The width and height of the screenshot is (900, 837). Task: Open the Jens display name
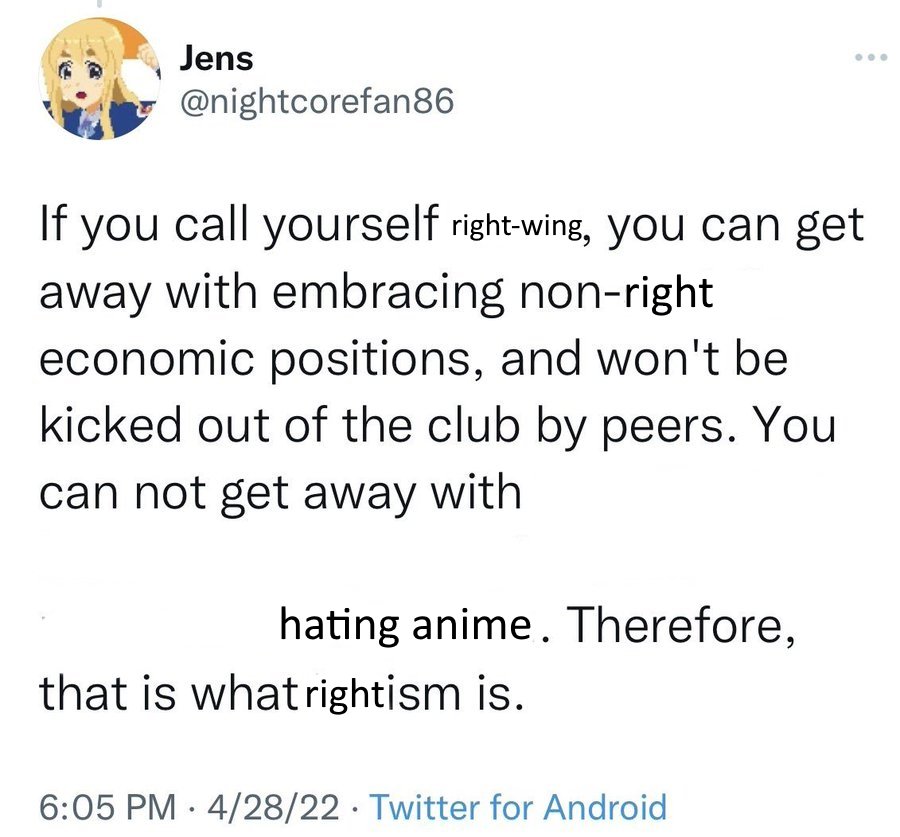coord(216,59)
